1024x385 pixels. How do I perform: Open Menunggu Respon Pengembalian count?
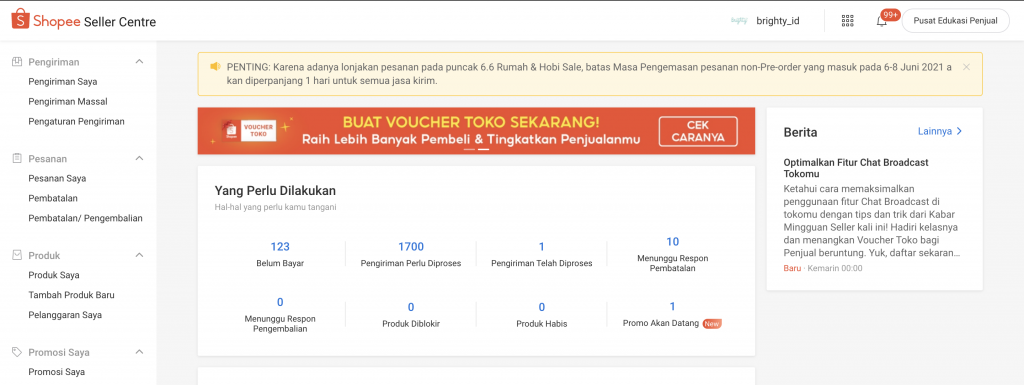coord(280,315)
